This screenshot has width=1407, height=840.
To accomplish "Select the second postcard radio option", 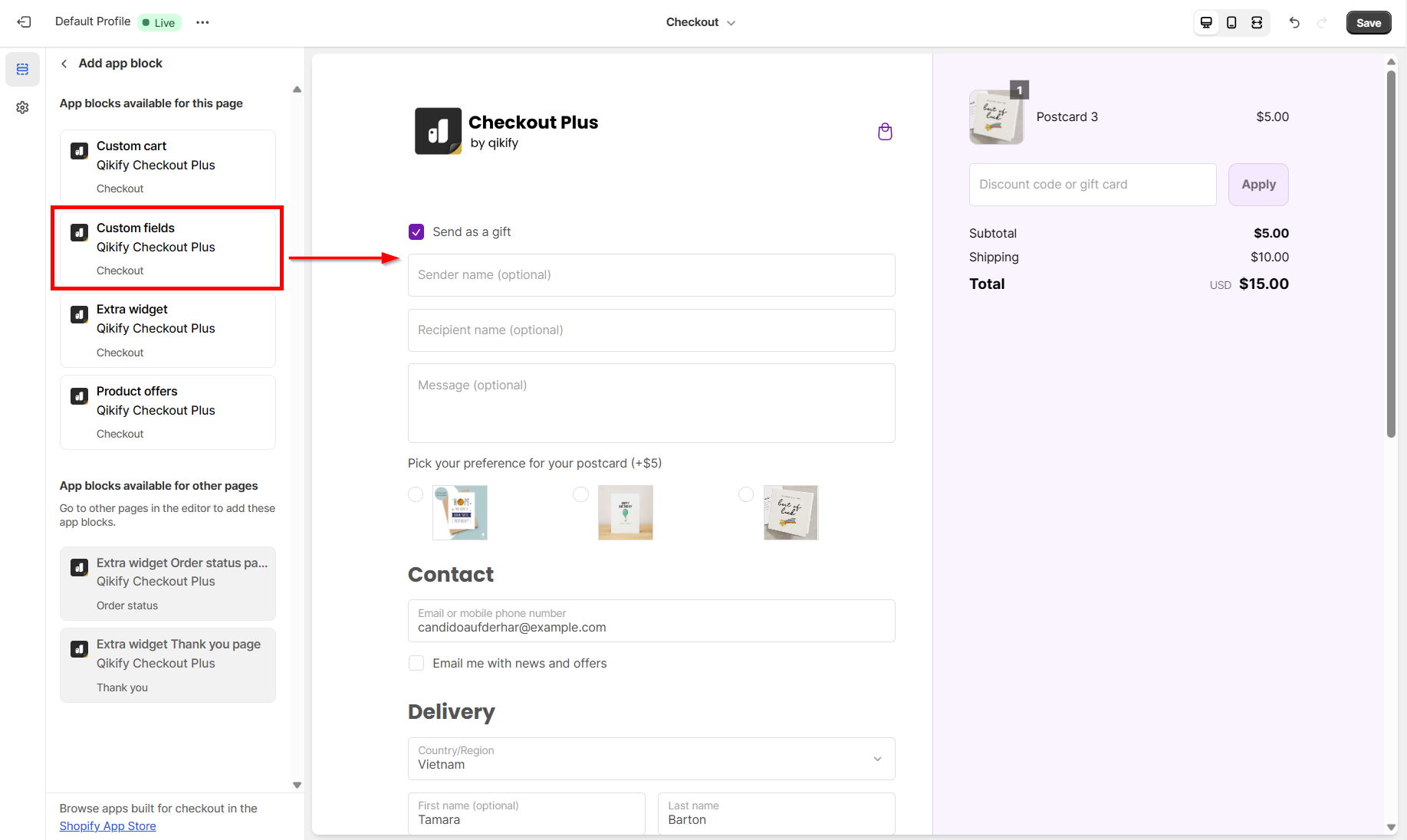I will click(x=581, y=494).
